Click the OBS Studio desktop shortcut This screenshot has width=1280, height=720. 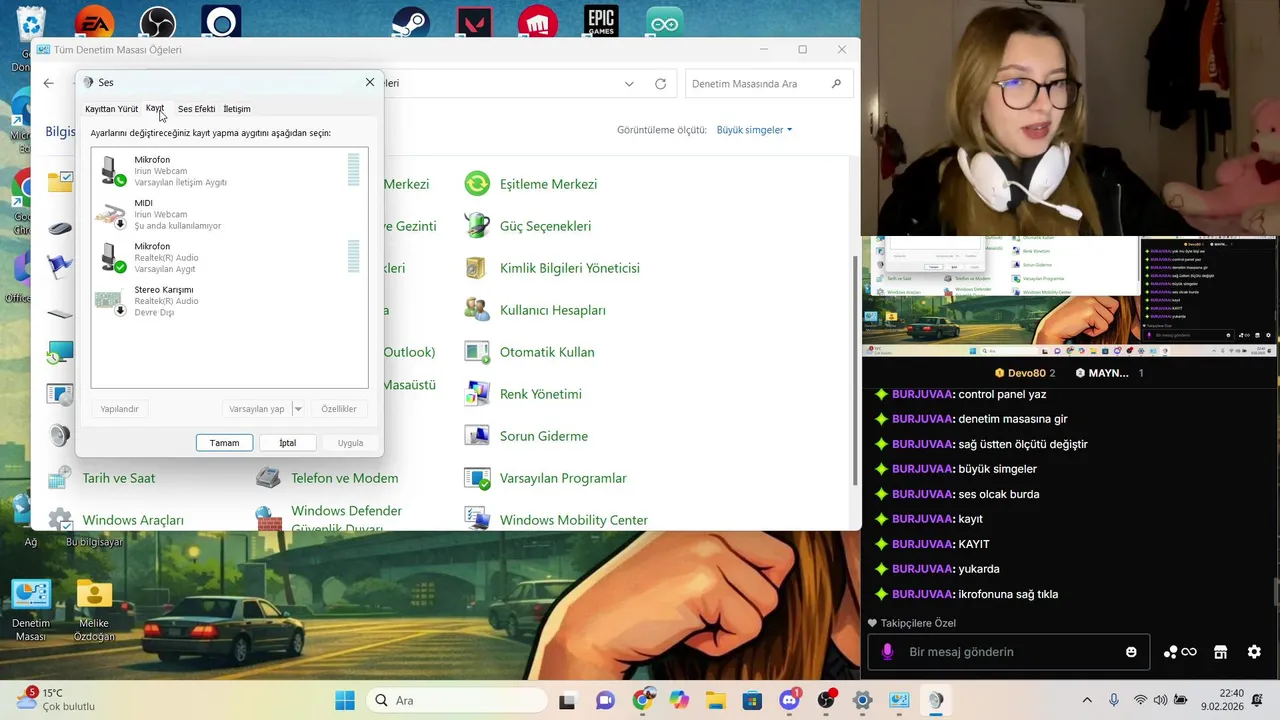tap(157, 22)
